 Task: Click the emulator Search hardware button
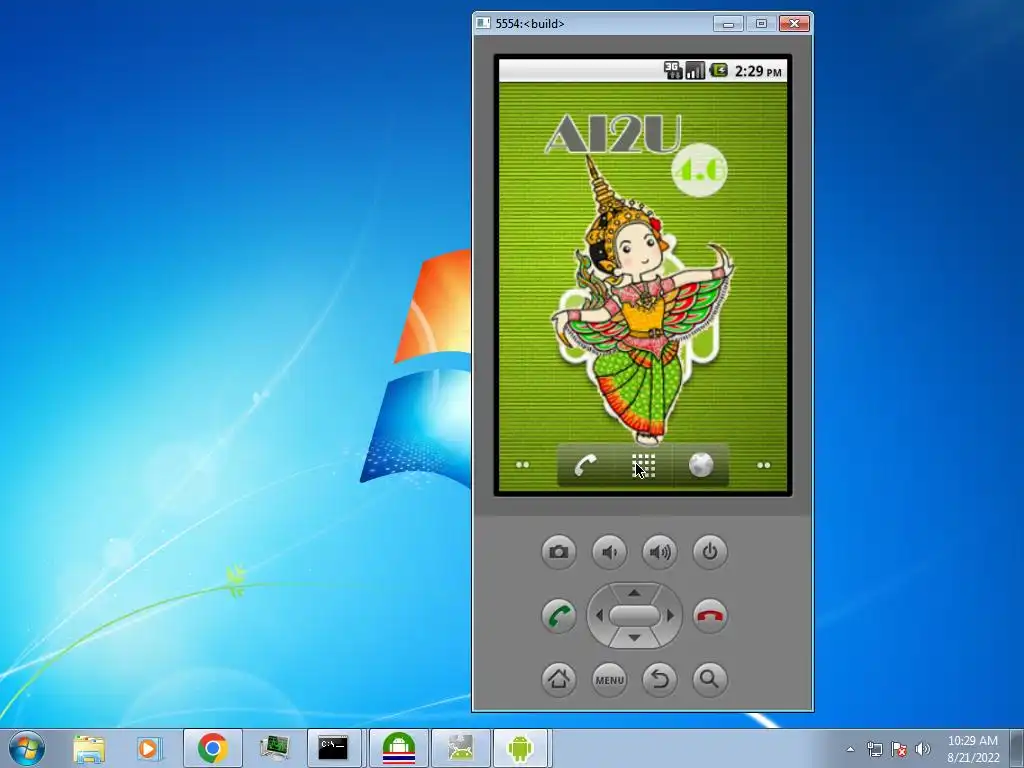710,679
